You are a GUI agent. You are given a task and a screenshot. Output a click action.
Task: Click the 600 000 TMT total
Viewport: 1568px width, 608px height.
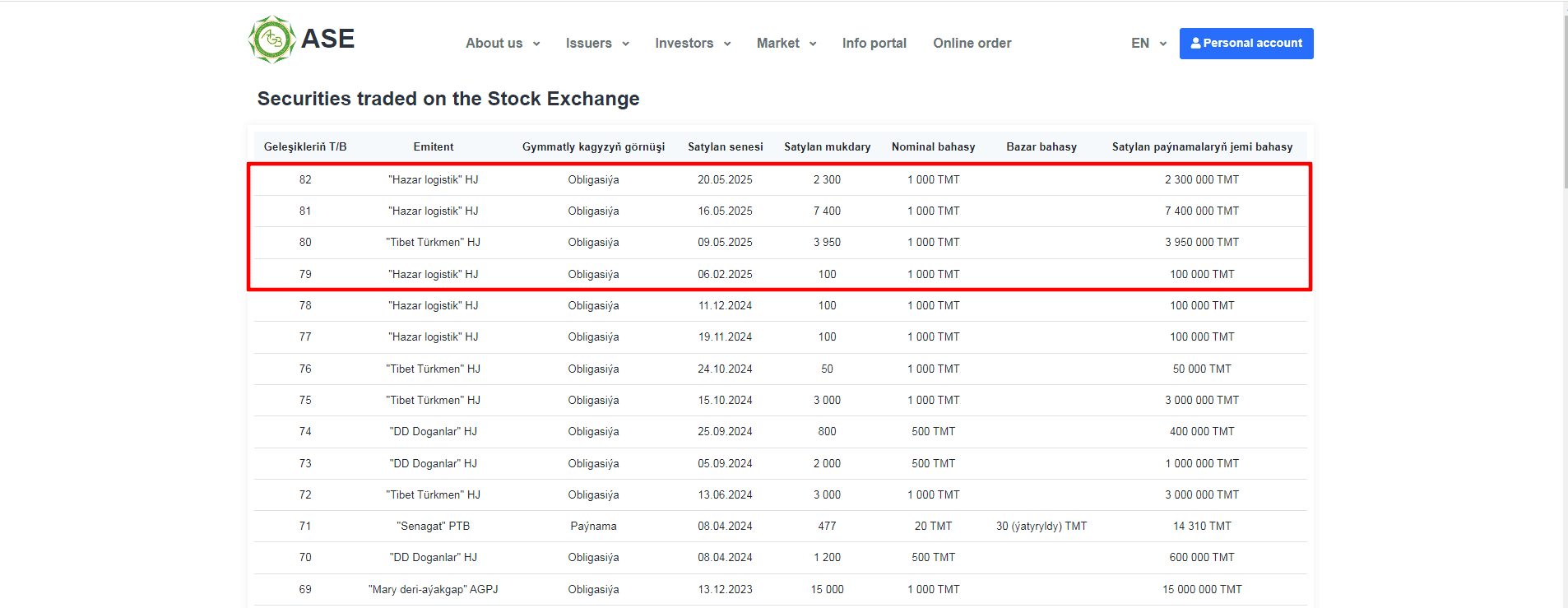1202,557
